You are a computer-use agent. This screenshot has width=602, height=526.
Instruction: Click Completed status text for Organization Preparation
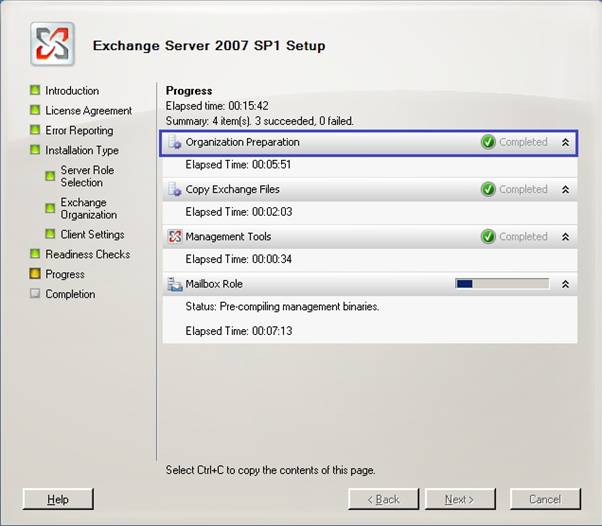pos(523,142)
